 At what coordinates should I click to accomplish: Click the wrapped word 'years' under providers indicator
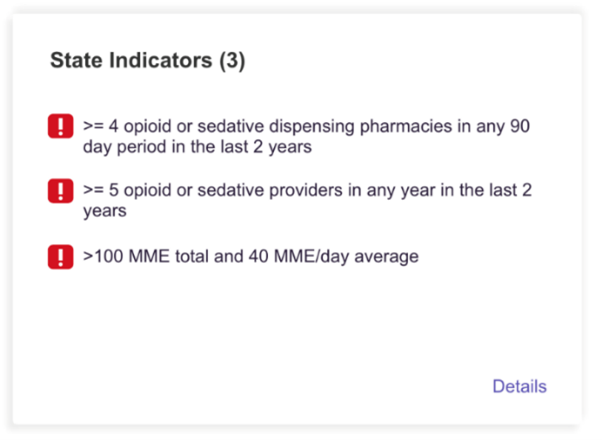tap(105, 212)
